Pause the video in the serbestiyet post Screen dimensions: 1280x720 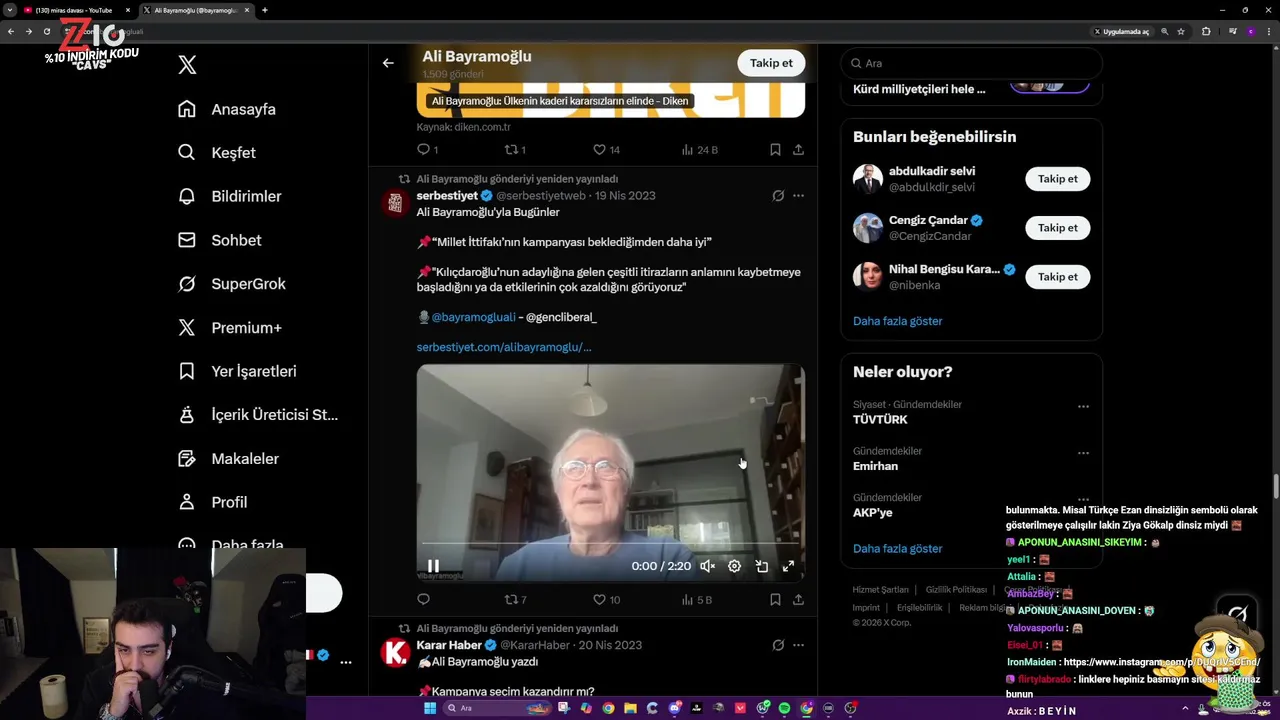pyautogui.click(x=433, y=566)
